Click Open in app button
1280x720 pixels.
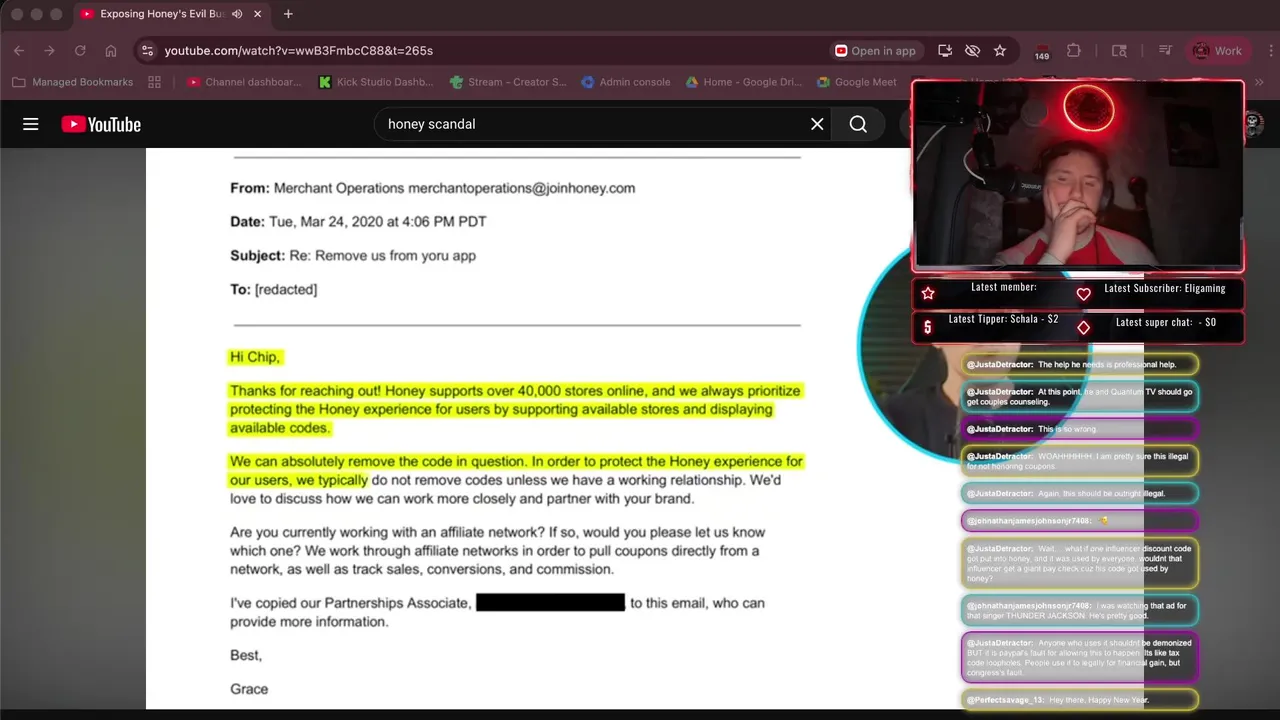(875, 50)
